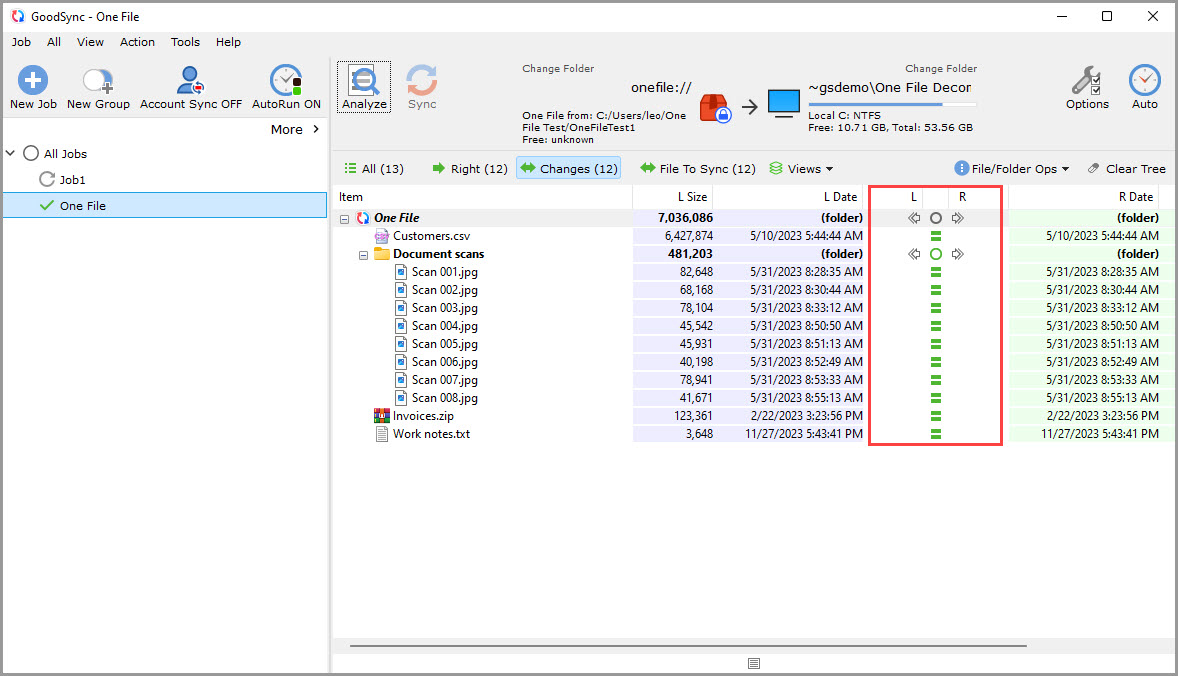The height and width of the screenshot is (676, 1178).
Task: Click left arrow on Document scans row
Action: tap(914, 254)
